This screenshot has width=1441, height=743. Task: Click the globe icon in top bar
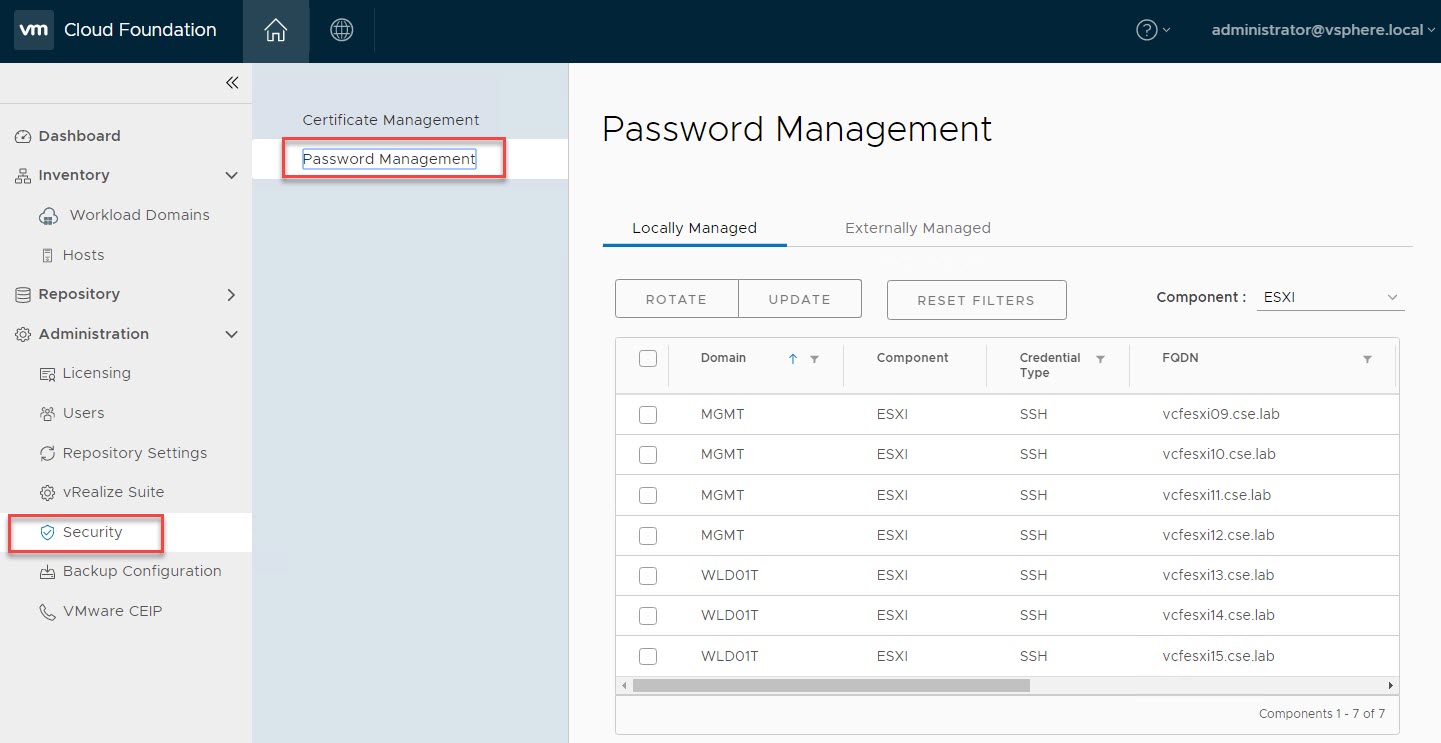(x=342, y=31)
